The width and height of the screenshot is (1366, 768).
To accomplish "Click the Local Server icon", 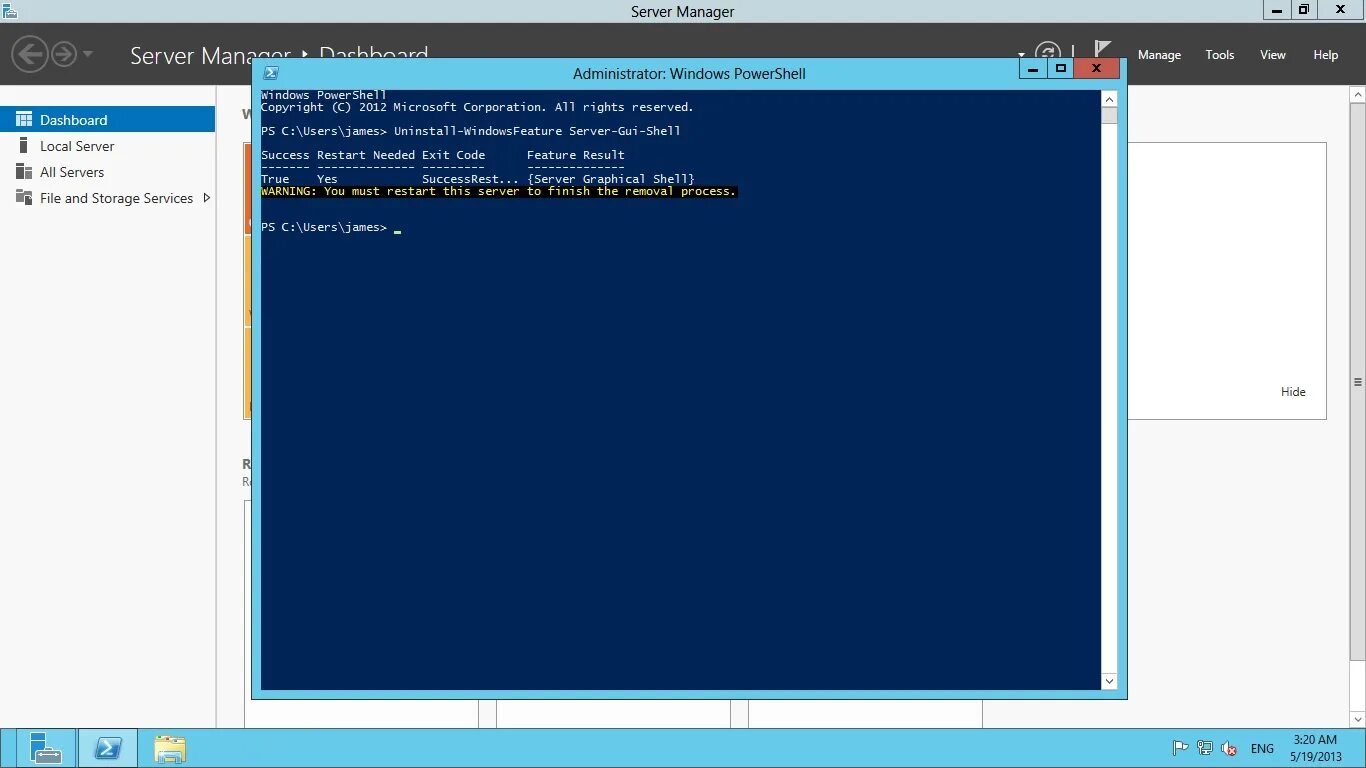I will coord(24,146).
